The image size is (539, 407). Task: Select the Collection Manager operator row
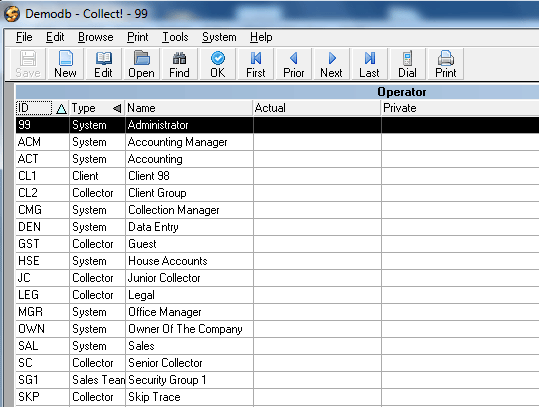point(277,210)
